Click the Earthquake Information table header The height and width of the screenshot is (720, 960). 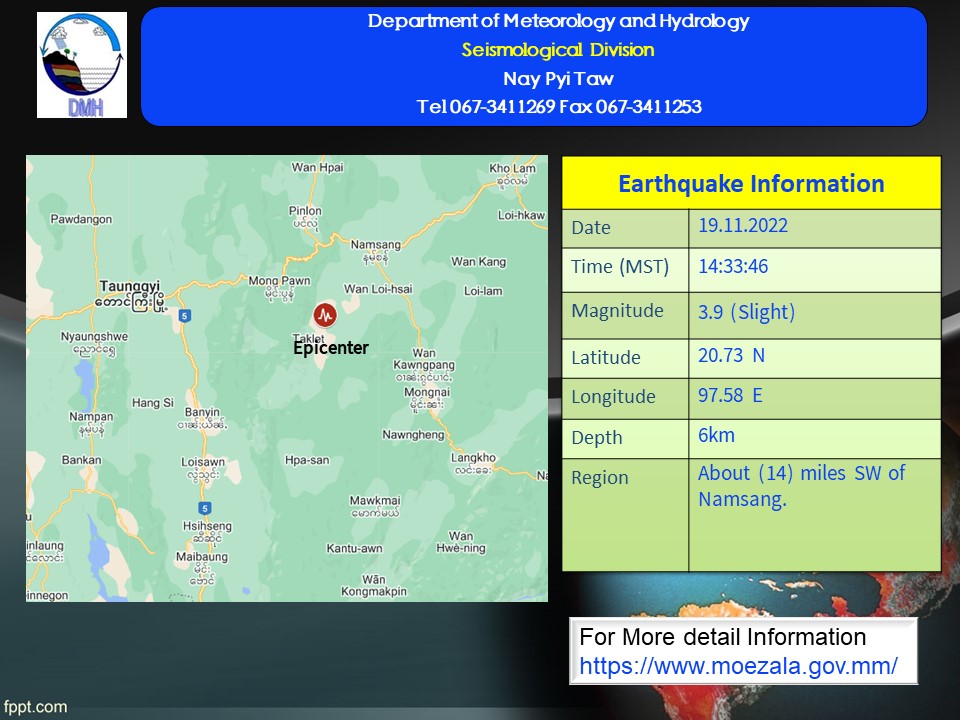coord(751,183)
